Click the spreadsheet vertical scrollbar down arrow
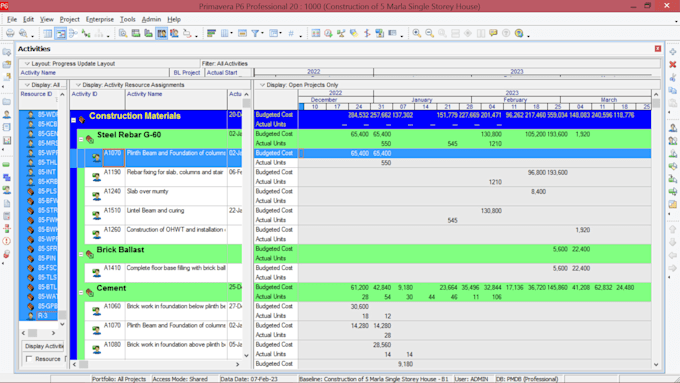680x383 pixels. pos(656,364)
